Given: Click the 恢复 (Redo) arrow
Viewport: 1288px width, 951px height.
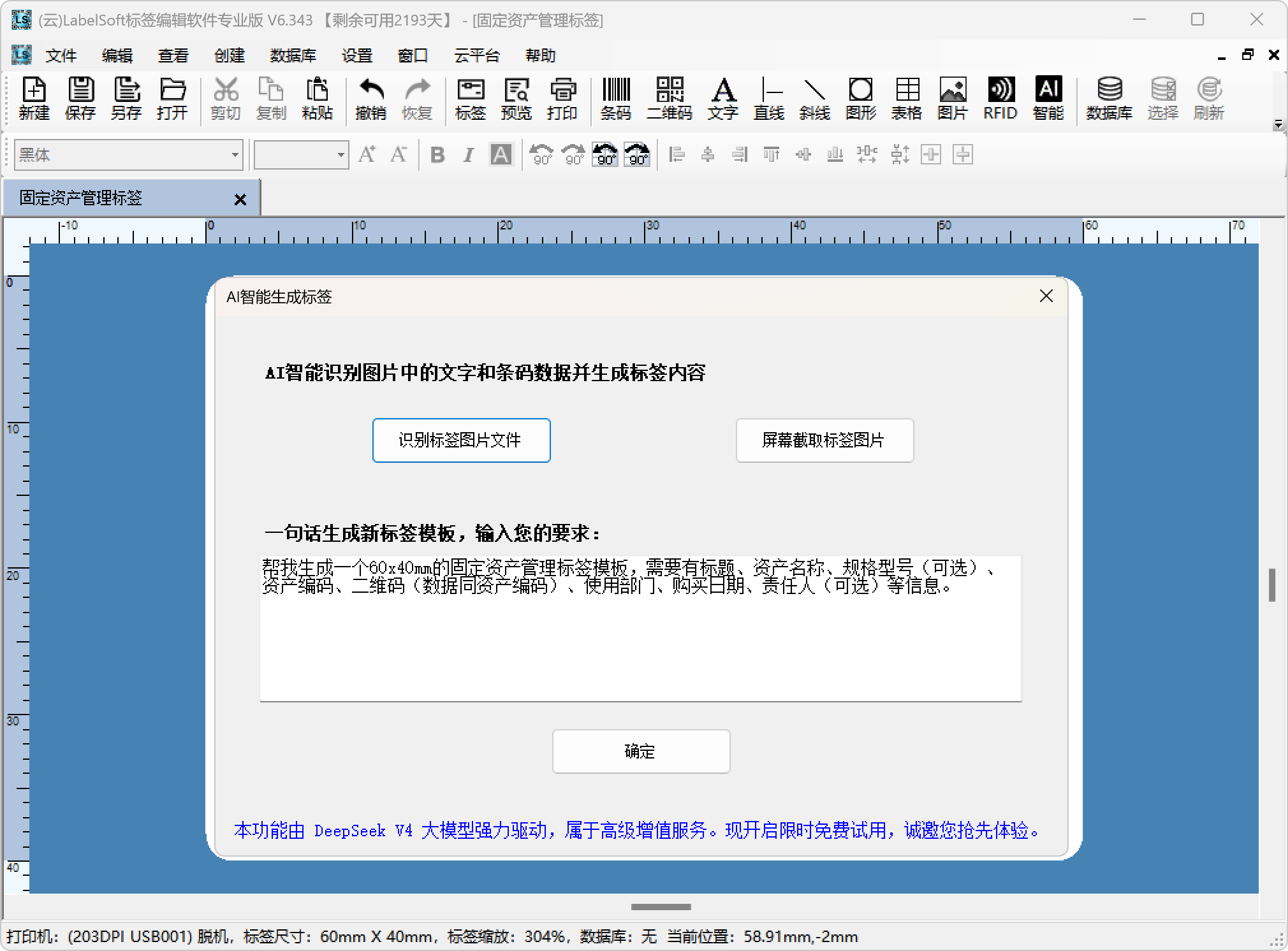Looking at the screenshot, I should (417, 98).
